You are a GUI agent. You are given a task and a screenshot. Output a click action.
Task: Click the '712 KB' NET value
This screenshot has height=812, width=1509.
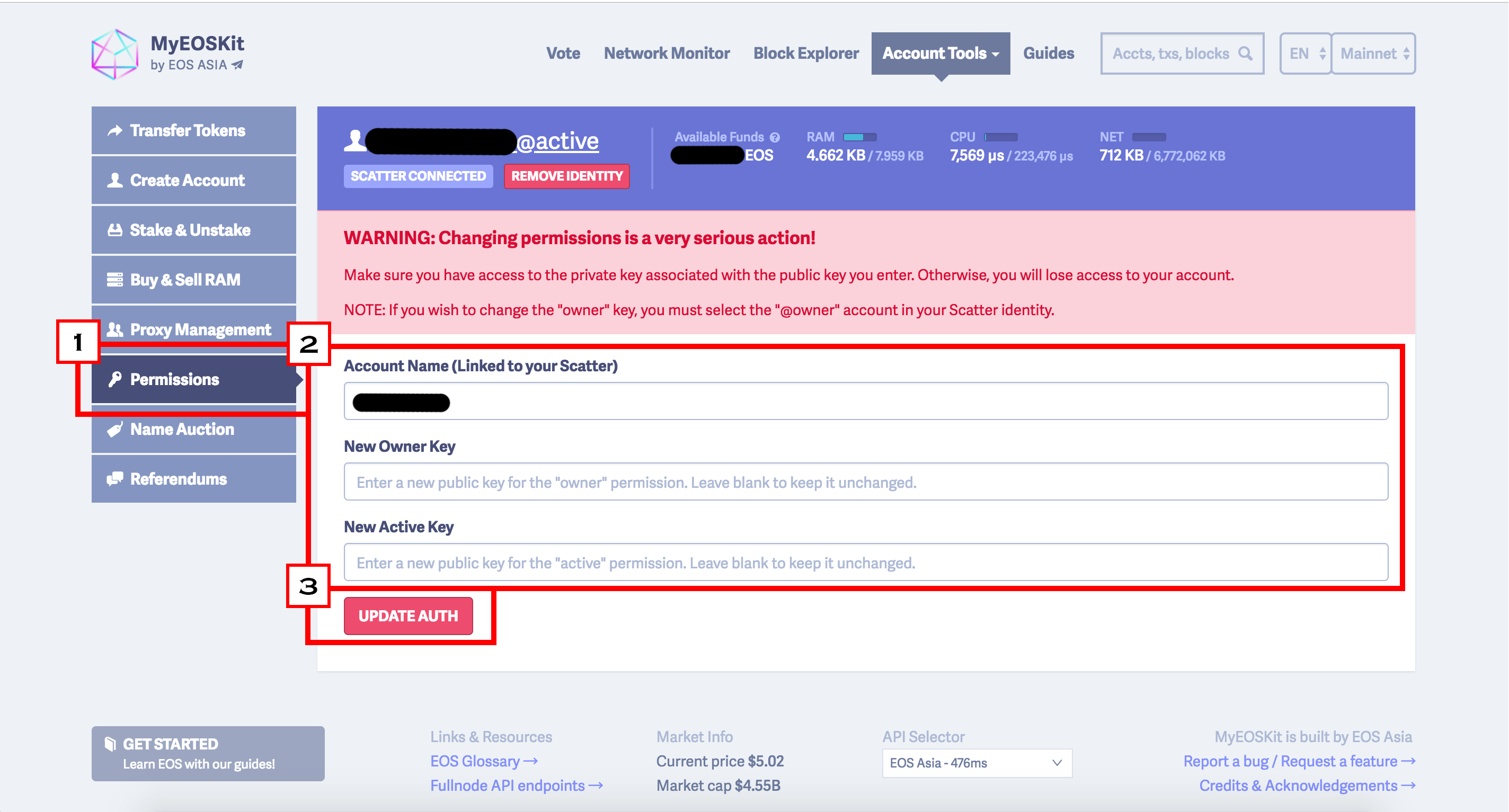point(1121,155)
